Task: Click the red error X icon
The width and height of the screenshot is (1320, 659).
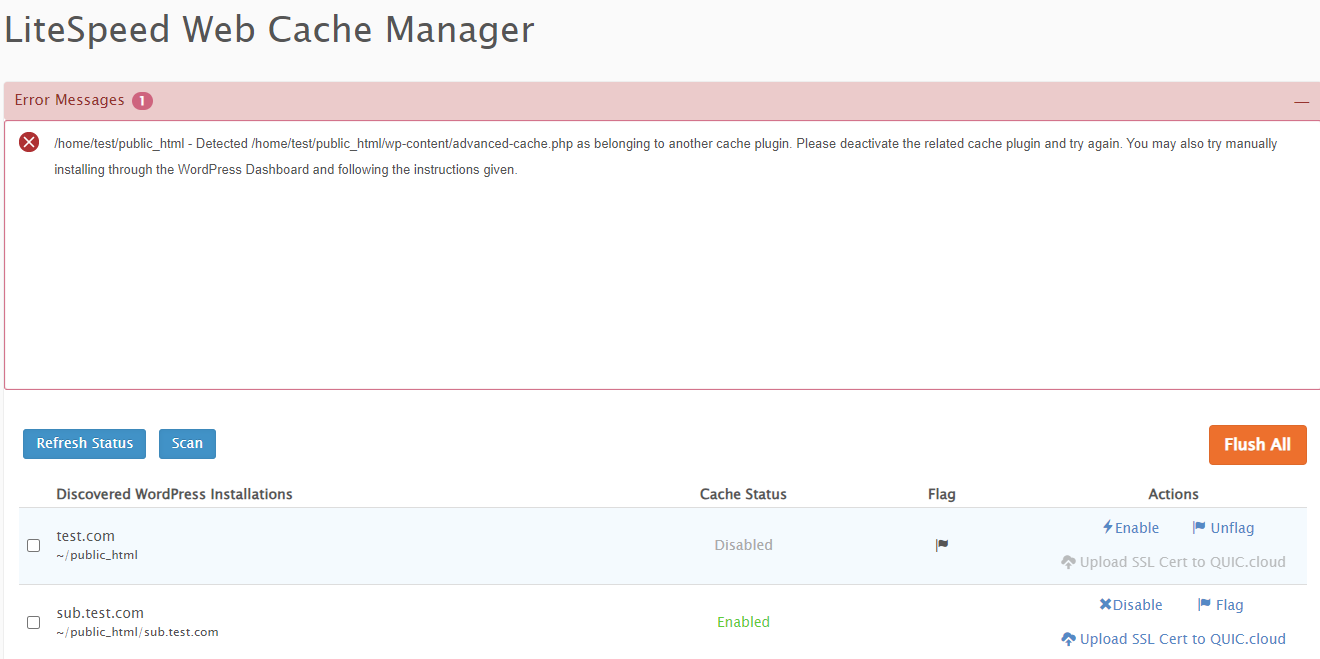Action: point(29,142)
